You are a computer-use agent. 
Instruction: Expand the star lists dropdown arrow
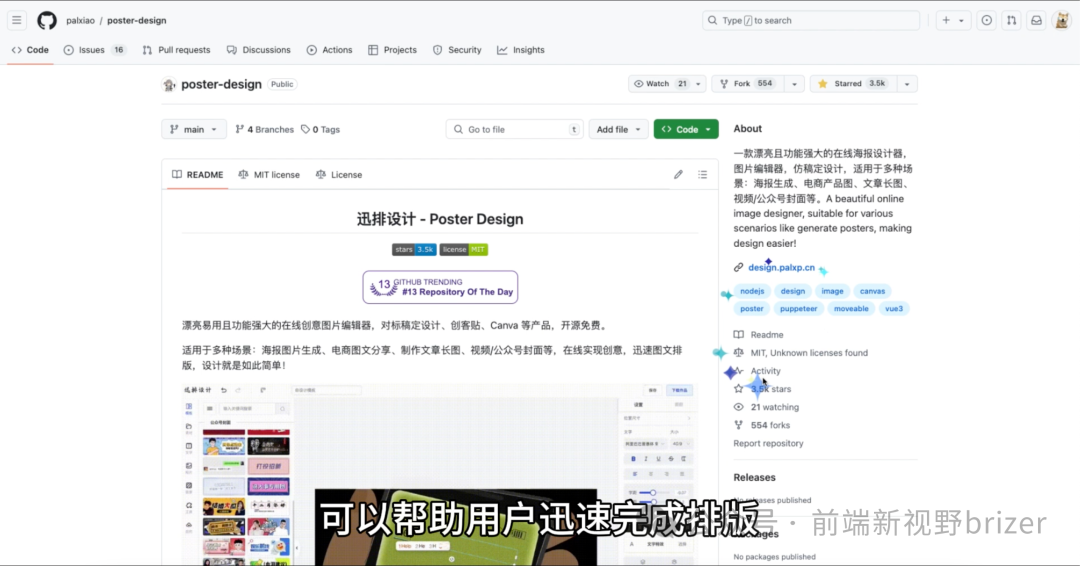[907, 84]
